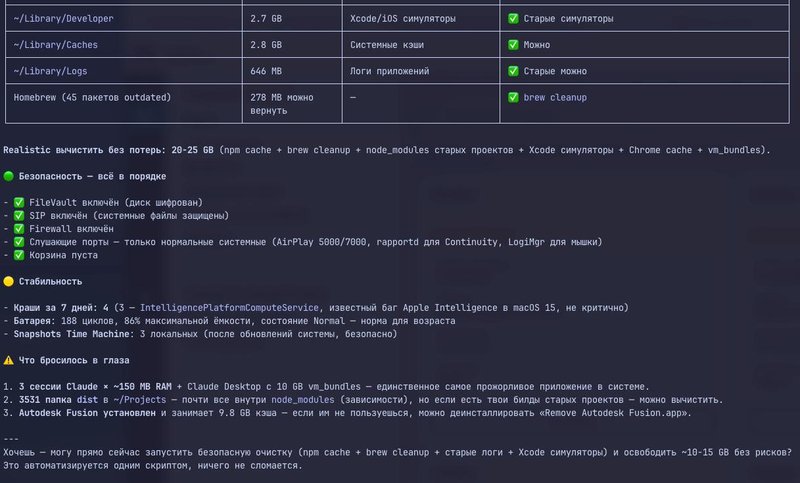Click bold 'Snapshots Time Machine:' label
Image resolution: width=800 pixels, height=483 pixels.
click(x=74, y=334)
